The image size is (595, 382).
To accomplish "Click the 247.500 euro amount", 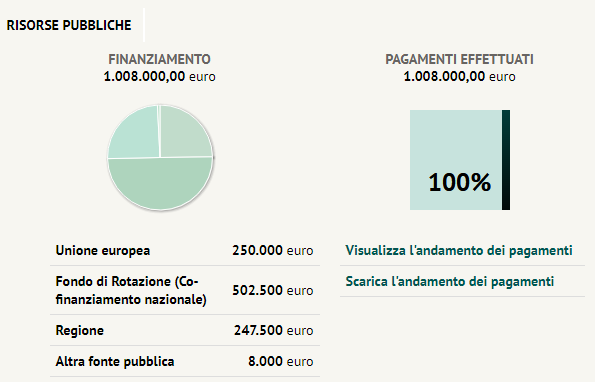I will [274, 330].
